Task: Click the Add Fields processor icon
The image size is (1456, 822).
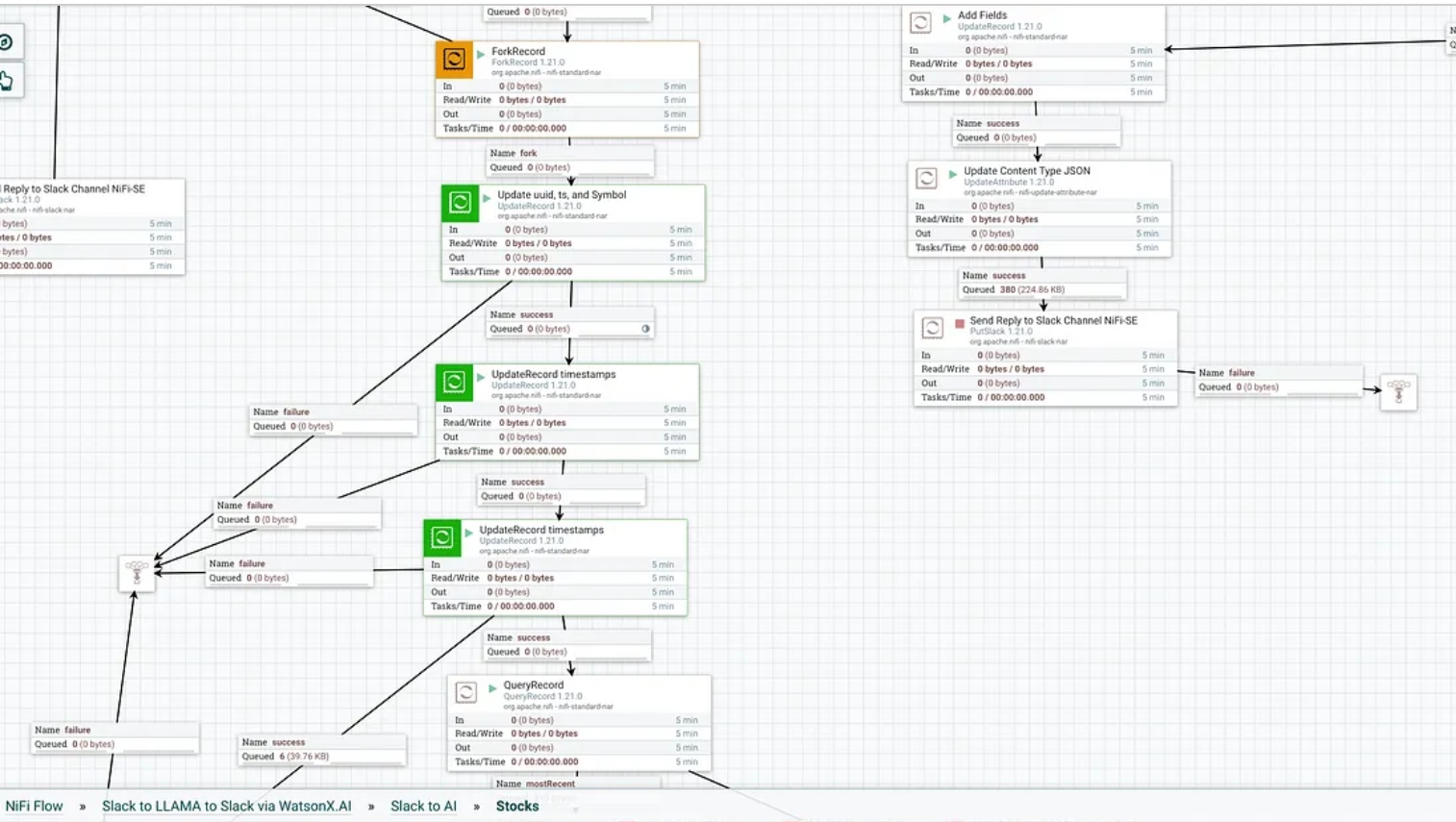Action: click(x=920, y=22)
